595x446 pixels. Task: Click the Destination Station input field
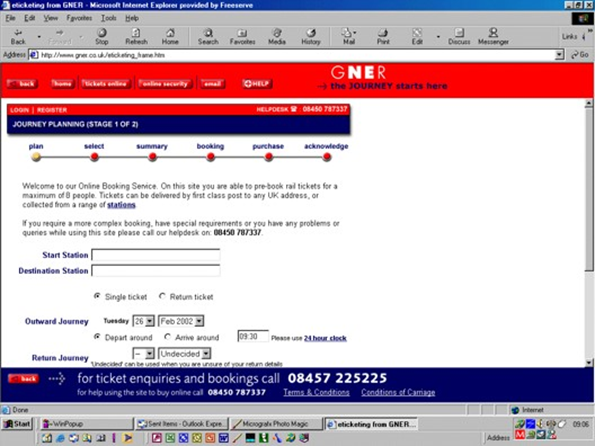coord(156,271)
